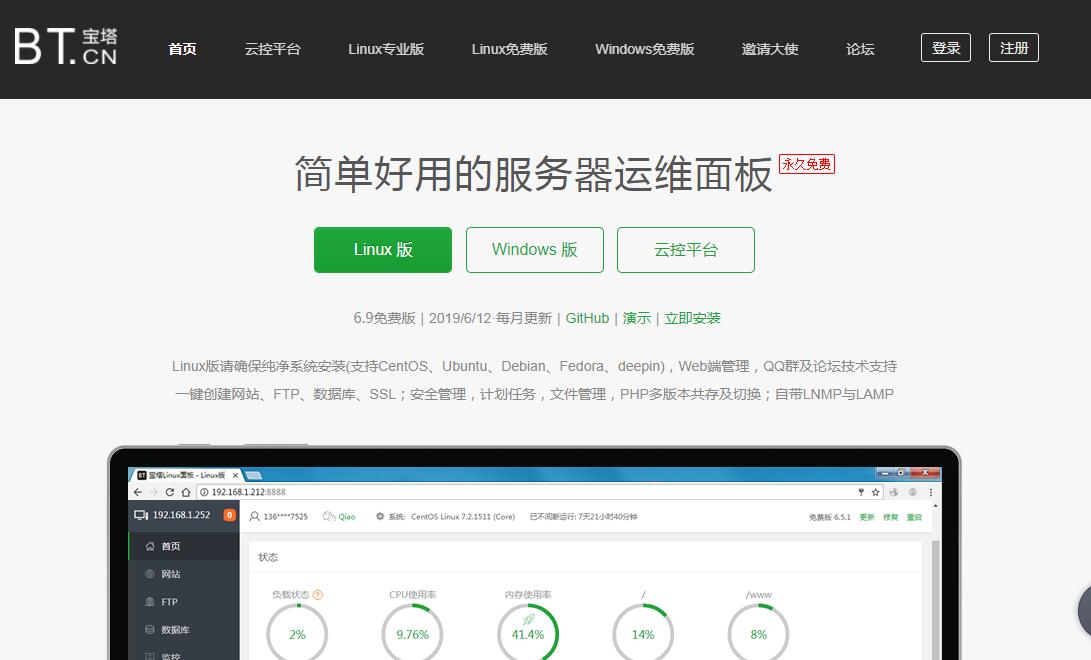
Task: Open the 邀请大使 page
Action: (x=770, y=49)
